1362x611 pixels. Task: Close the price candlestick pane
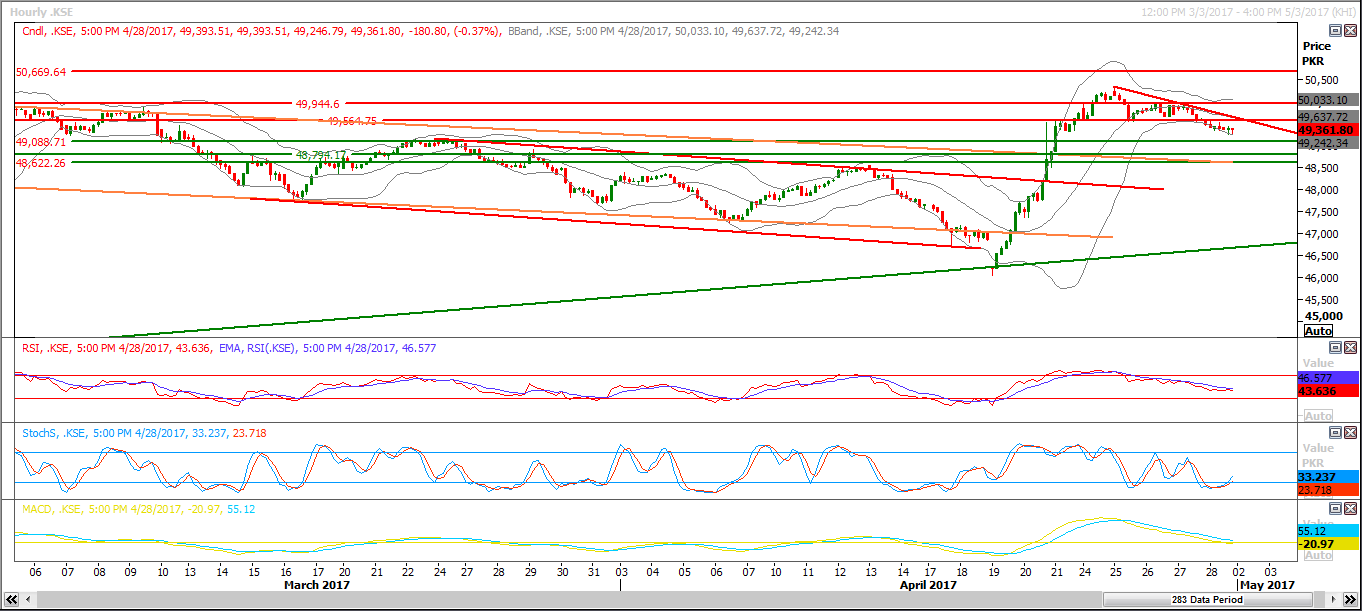[x=1350, y=31]
